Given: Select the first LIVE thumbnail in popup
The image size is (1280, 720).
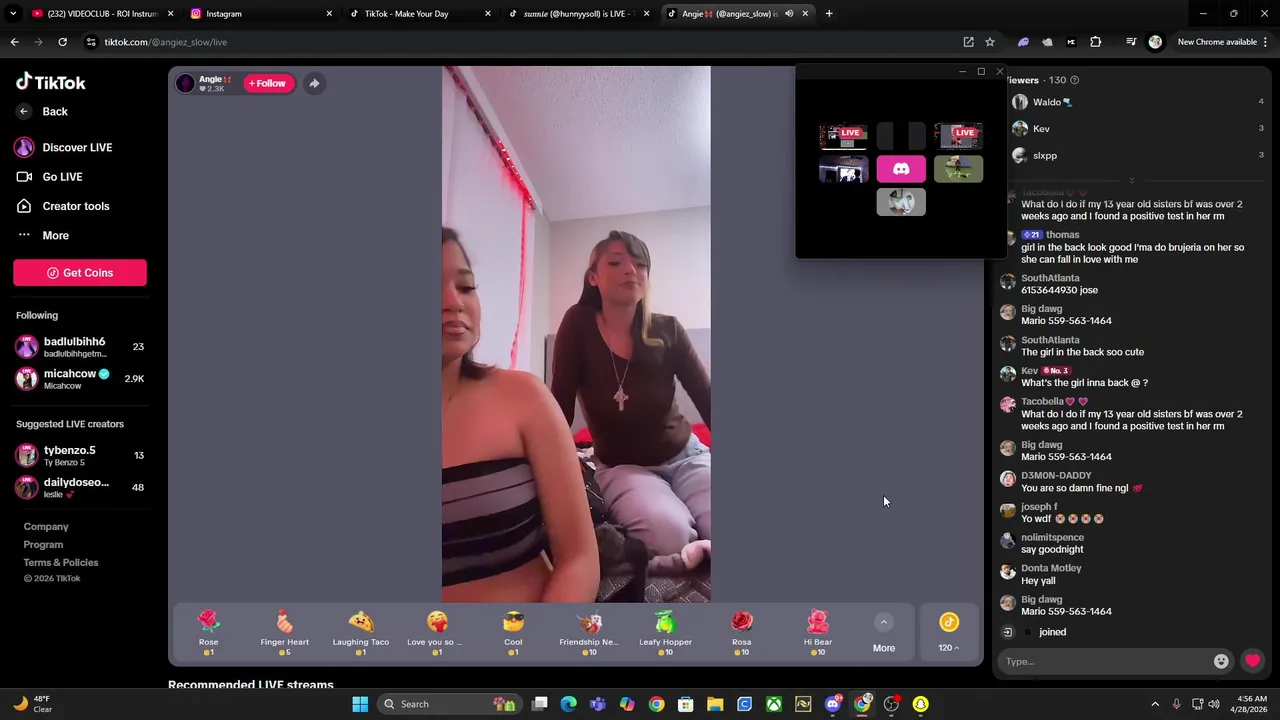Looking at the screenshot, I should tap(843, 136).
